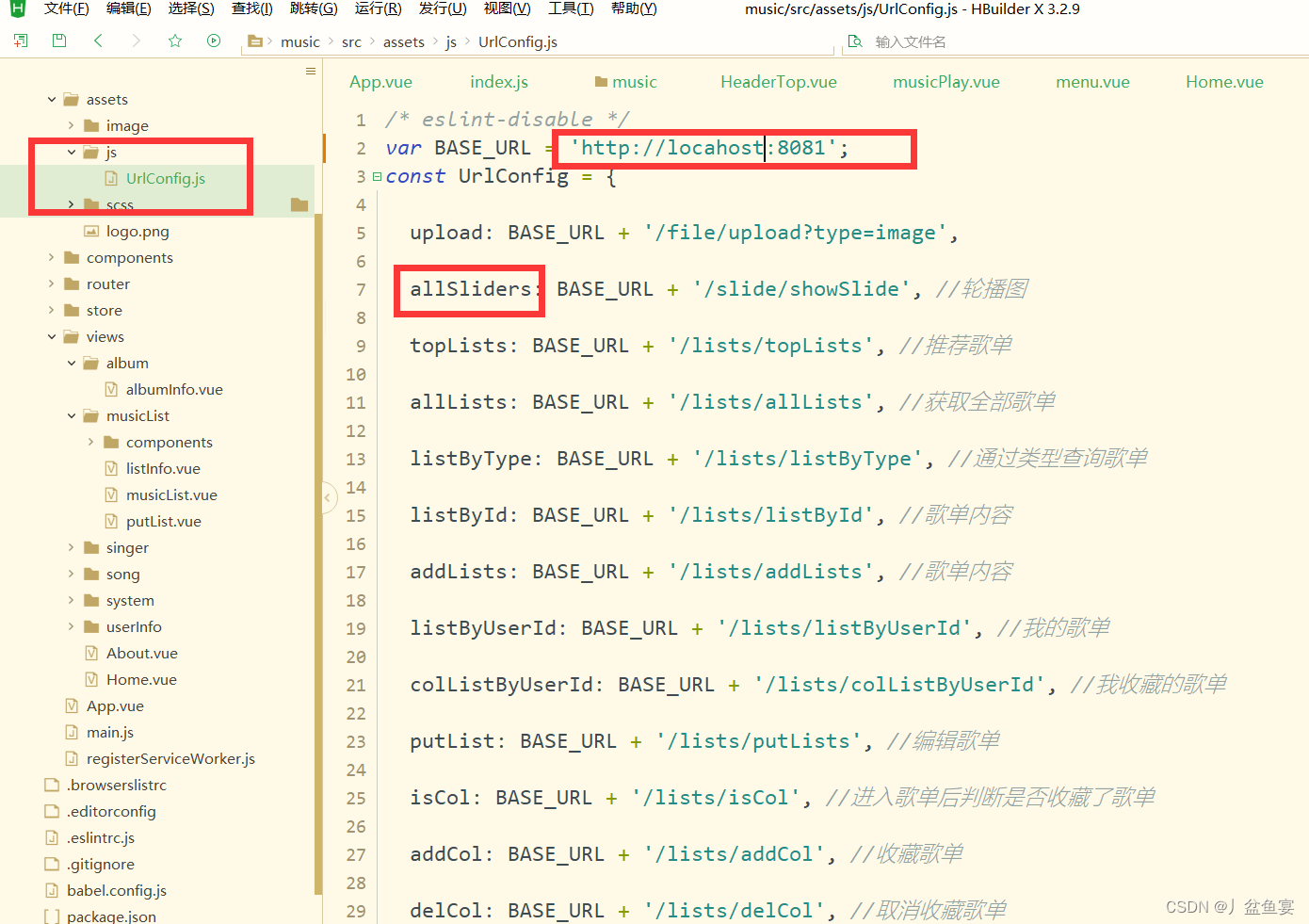This screenshot has width=1309, height=924.
Task: Switch to the musicPlay.vue tab
Action: (945, 82)
